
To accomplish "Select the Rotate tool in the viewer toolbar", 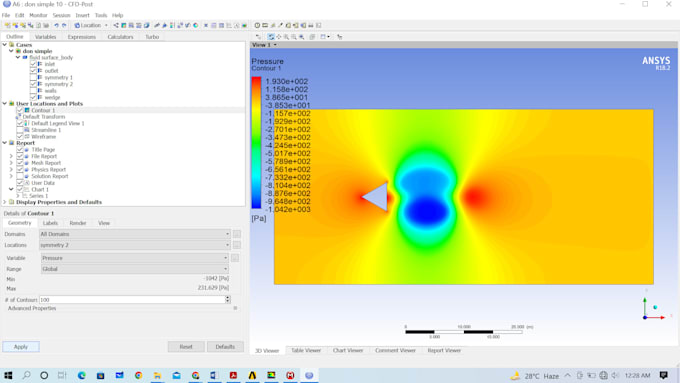I will tap(271, 37).
